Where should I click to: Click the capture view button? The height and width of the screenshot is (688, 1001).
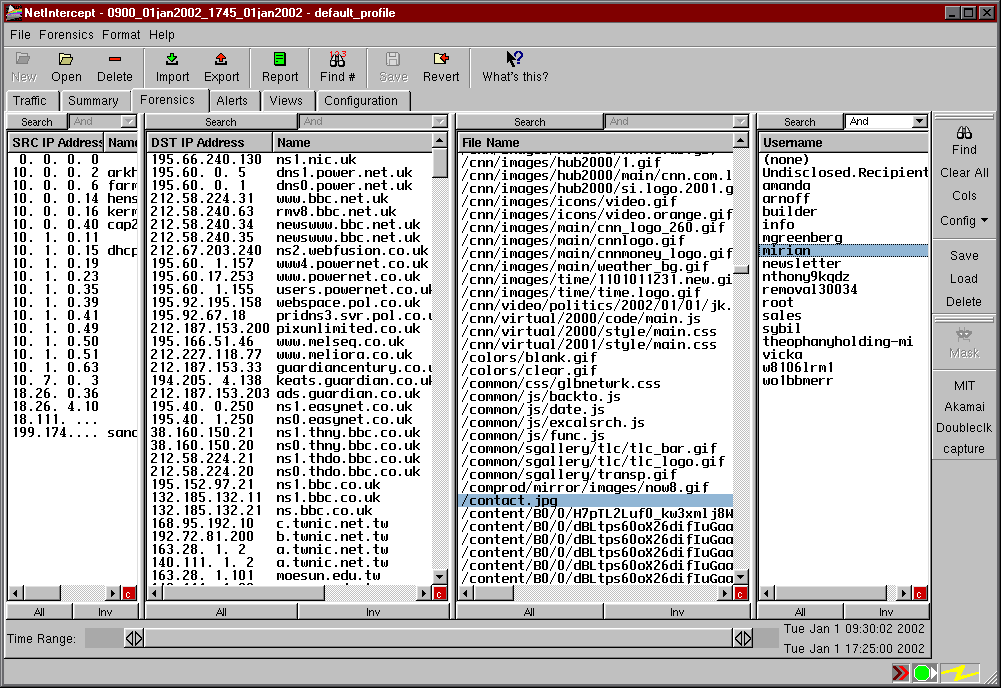964,449
